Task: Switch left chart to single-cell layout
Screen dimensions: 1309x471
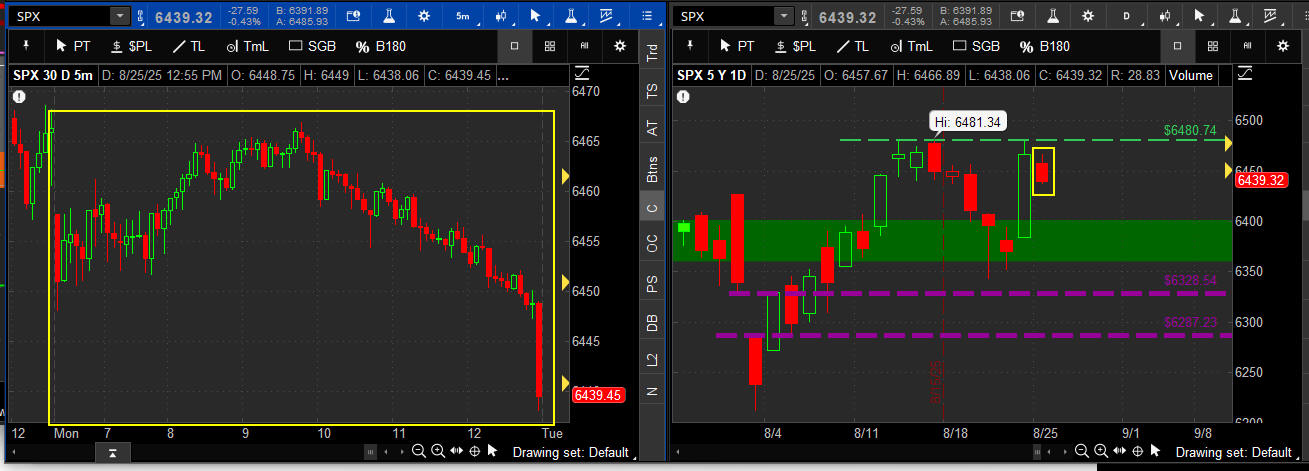Action: (x=514, y=46)
